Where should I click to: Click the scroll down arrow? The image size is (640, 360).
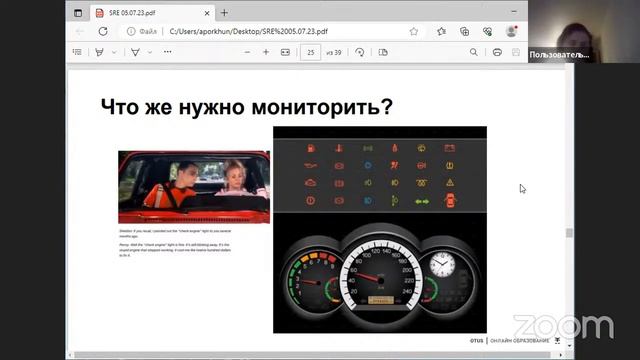point(569,346)
